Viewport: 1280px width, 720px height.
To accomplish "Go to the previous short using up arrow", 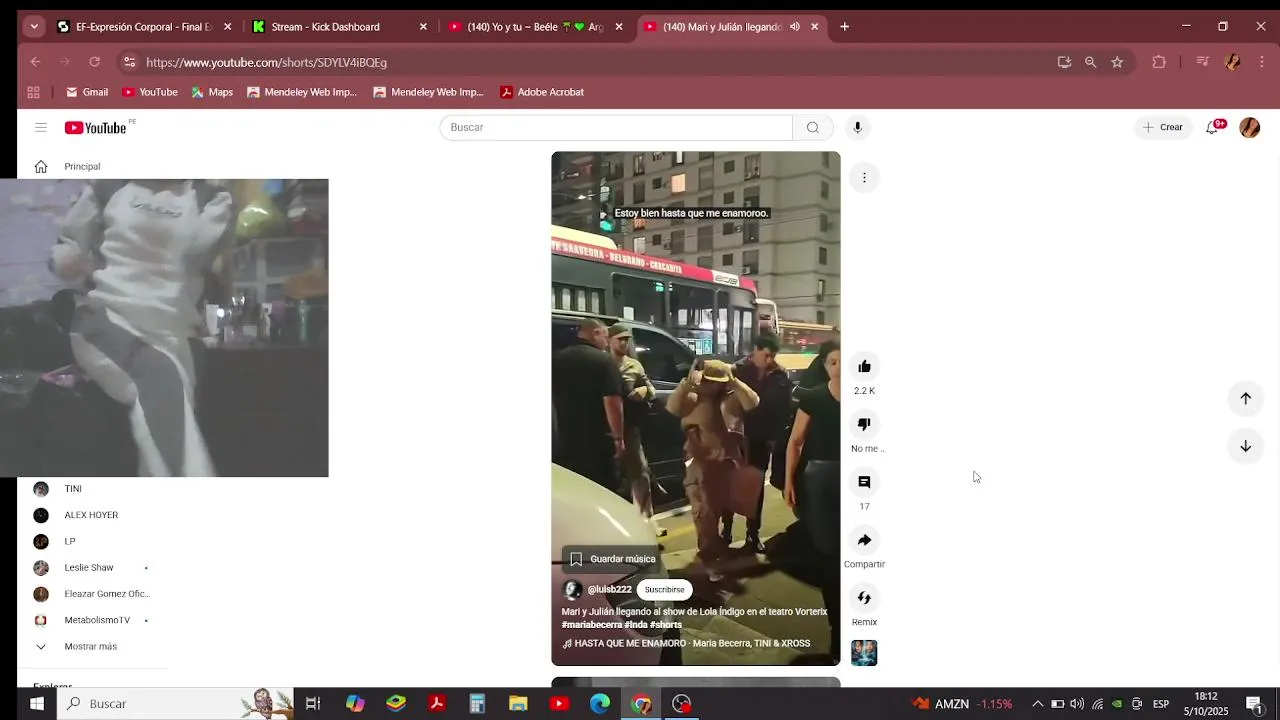I will (1245, 398).
